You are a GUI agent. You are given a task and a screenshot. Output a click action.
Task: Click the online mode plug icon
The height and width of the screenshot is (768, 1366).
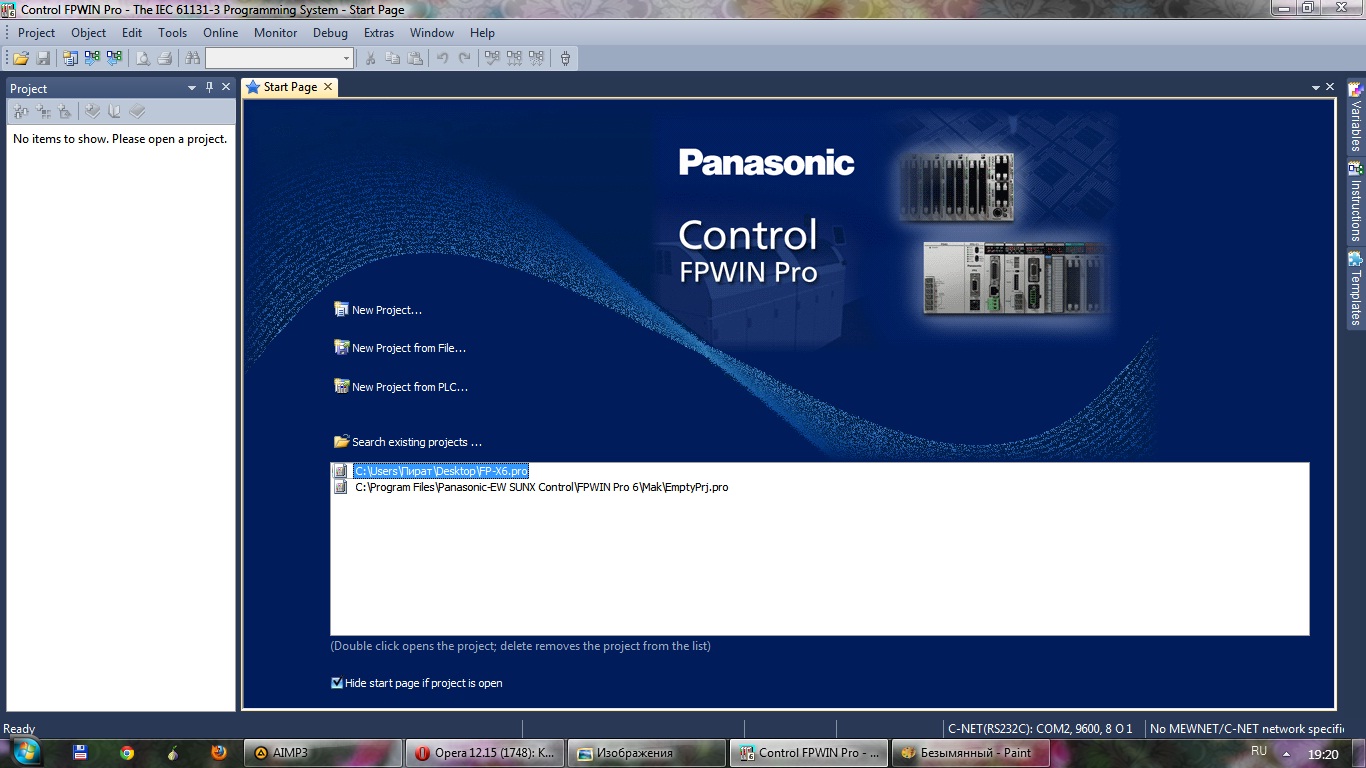pyautogui.click(x=565, y=58)
